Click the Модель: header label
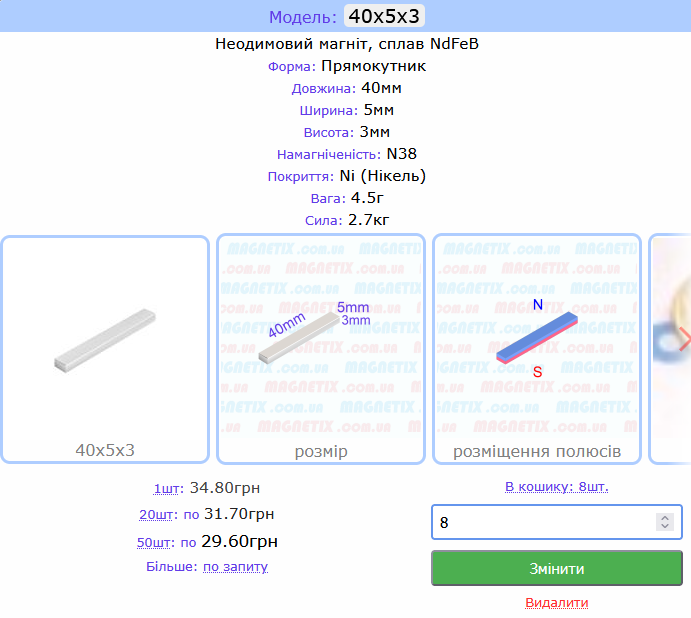The image size is (691, 618). tap(303, 17)
